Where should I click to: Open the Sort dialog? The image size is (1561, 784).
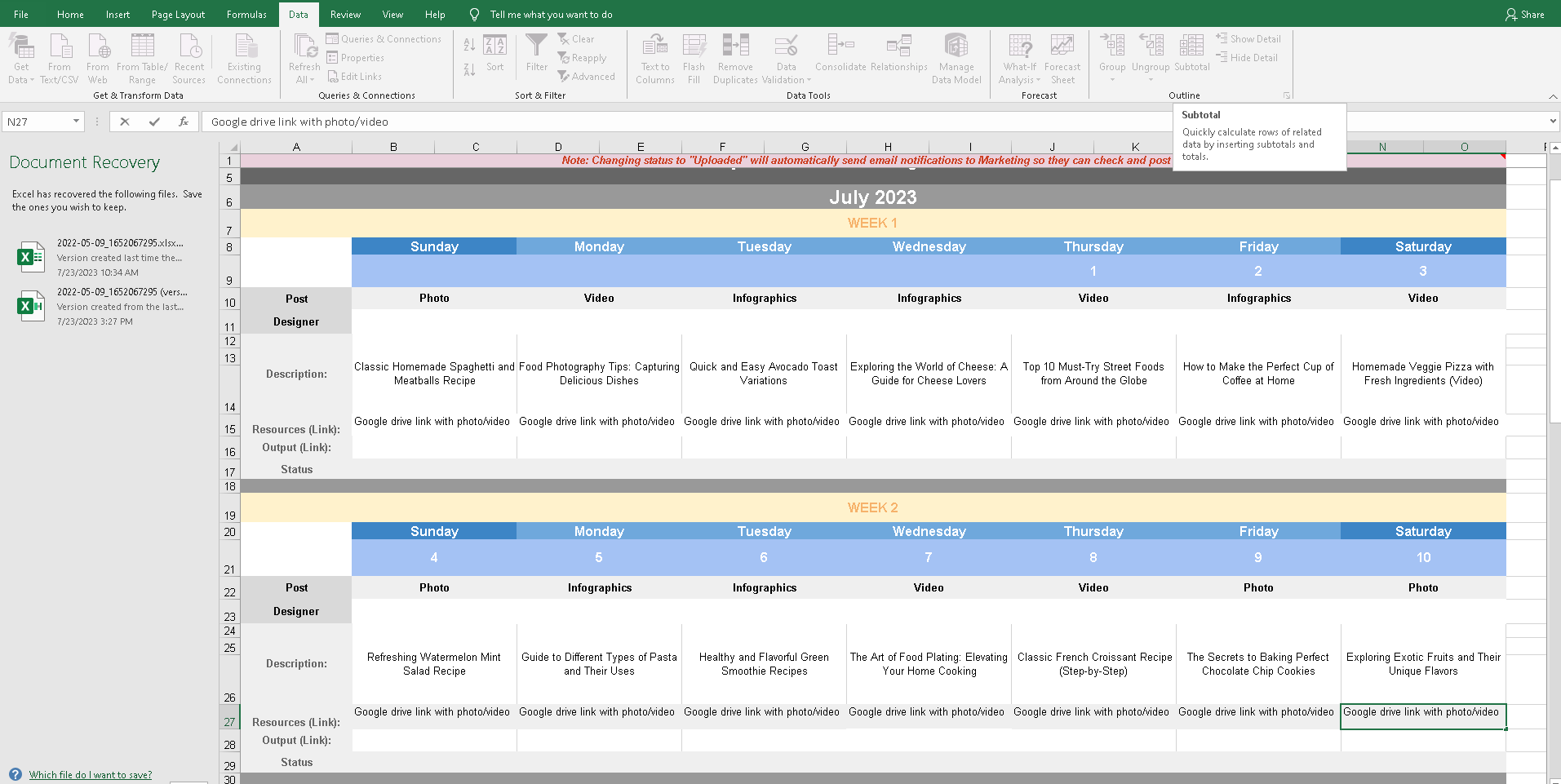tap(494, 53)
